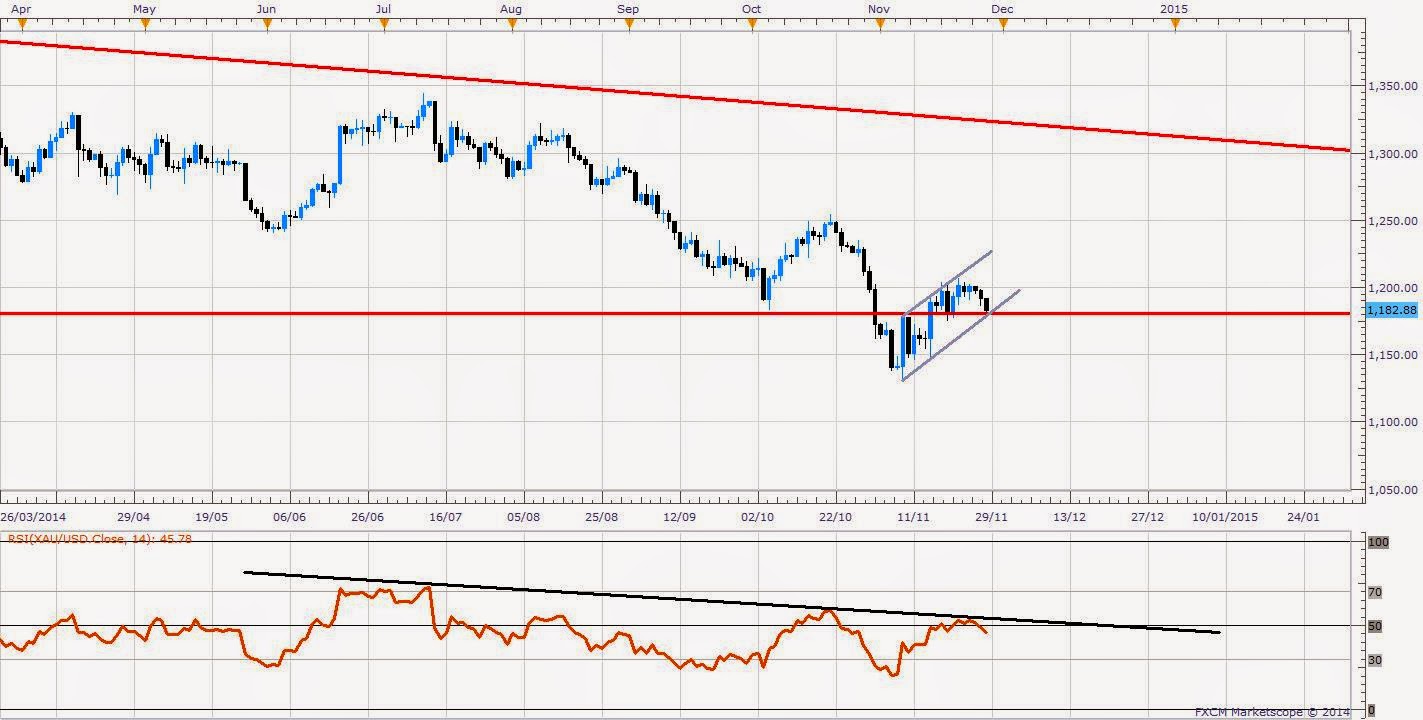Click the orange marker under Sep
This screenshot has height=720, width=1423.
[628, 26]
